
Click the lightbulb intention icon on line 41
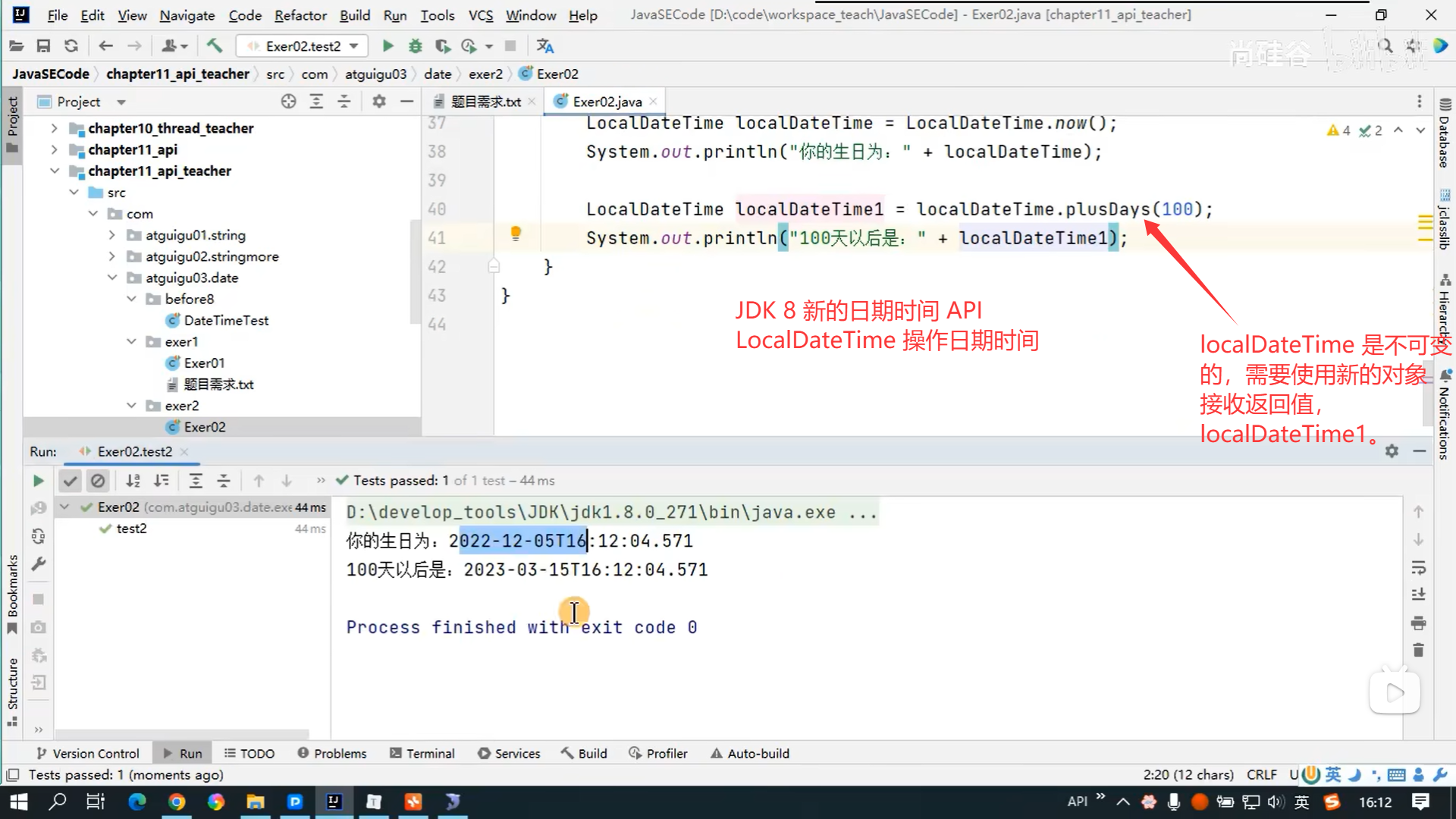coord(516,234)
